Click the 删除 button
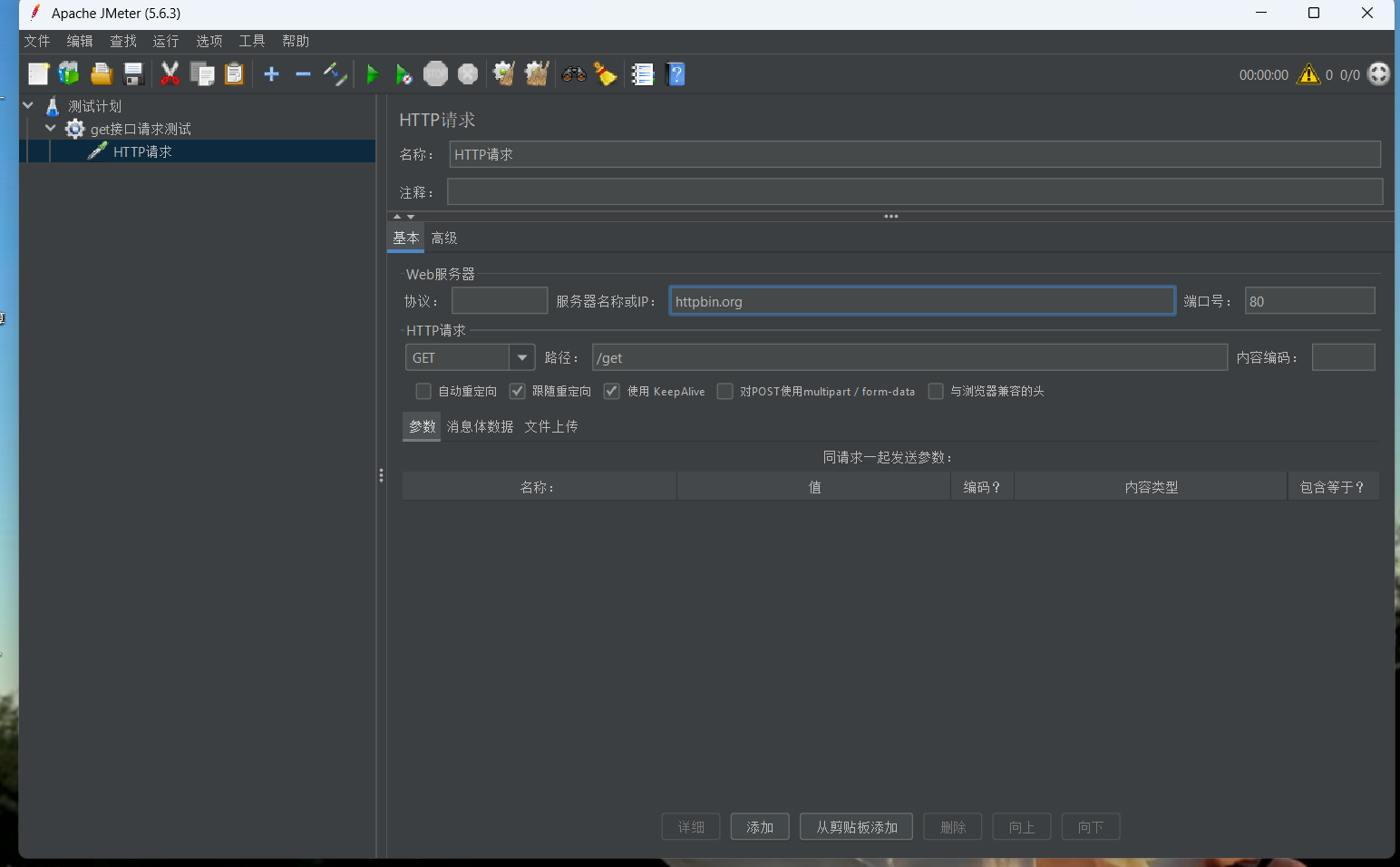 (953, 827)
